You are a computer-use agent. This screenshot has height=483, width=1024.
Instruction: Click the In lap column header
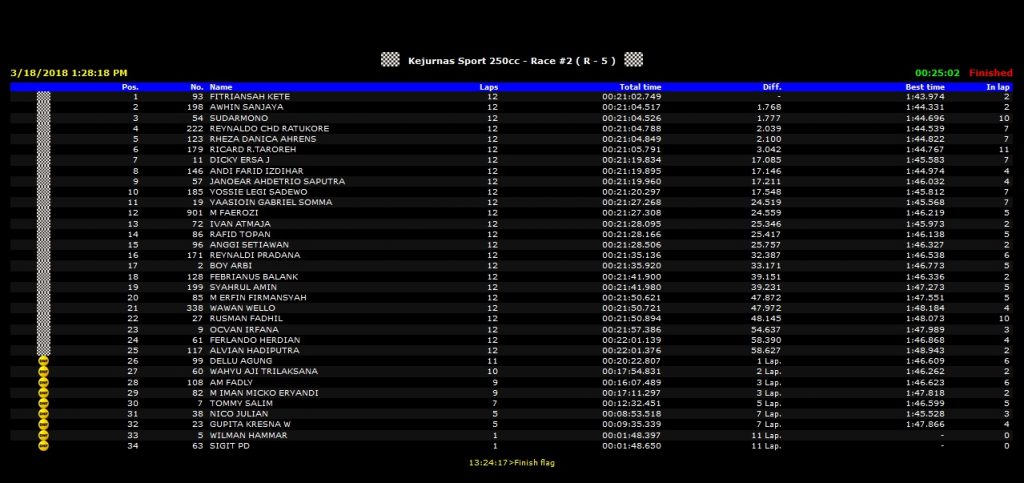998,87
